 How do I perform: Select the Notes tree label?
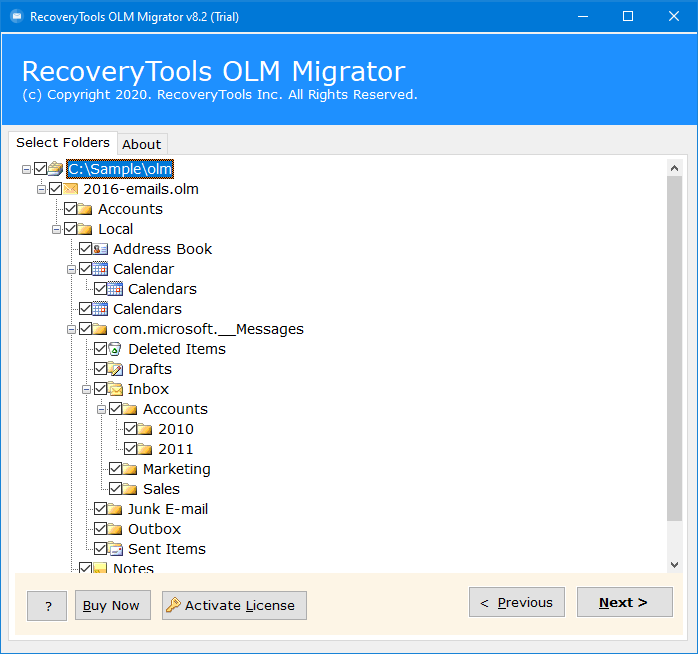[133, 568]
